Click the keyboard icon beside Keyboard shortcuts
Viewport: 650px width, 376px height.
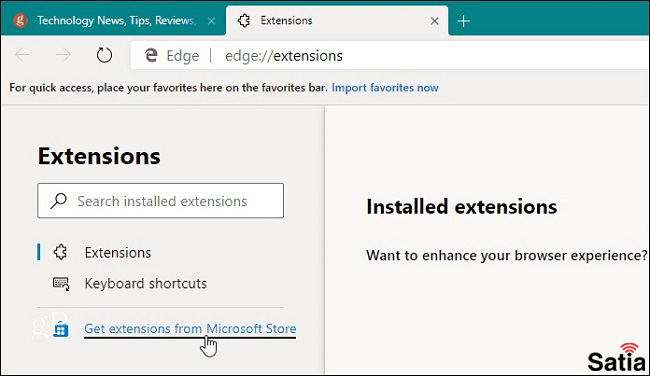(x=61, y=284)
